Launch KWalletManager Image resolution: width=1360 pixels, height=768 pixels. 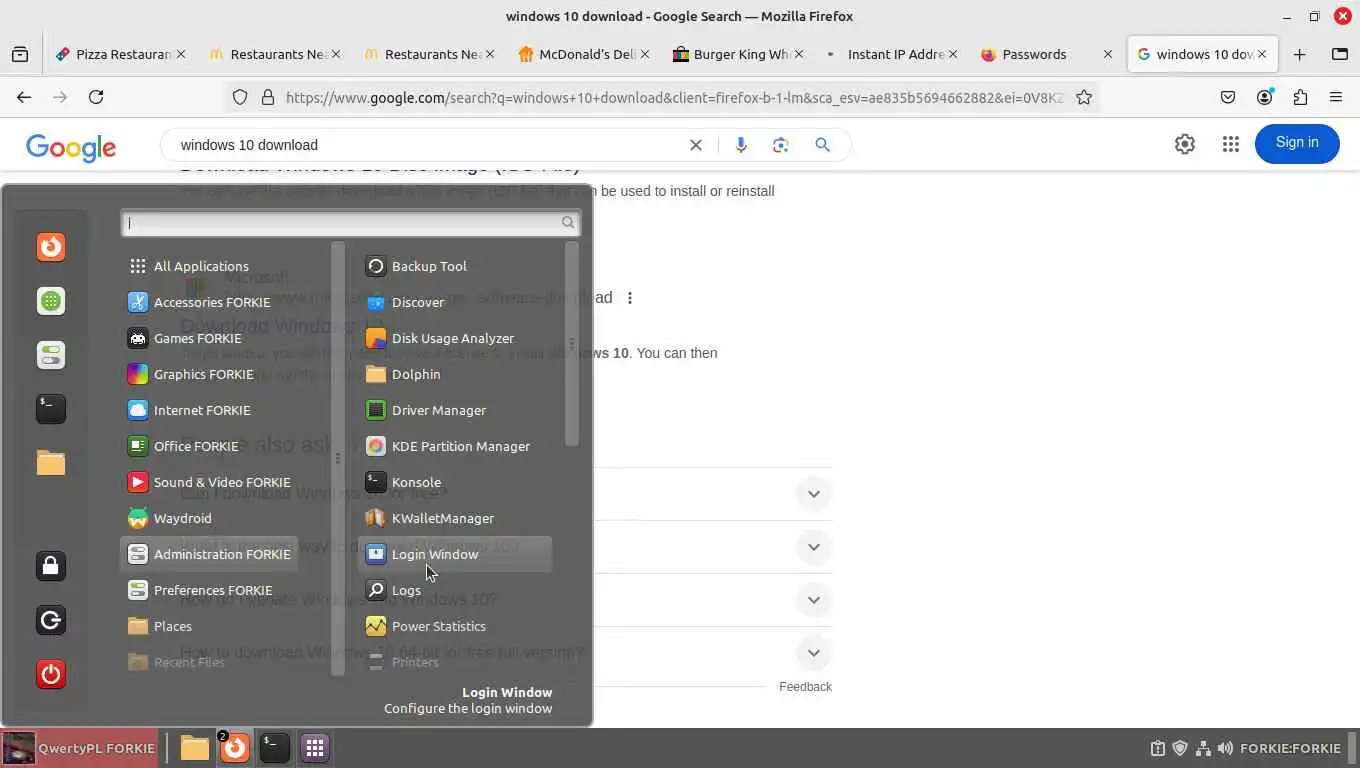pos(454,518)
